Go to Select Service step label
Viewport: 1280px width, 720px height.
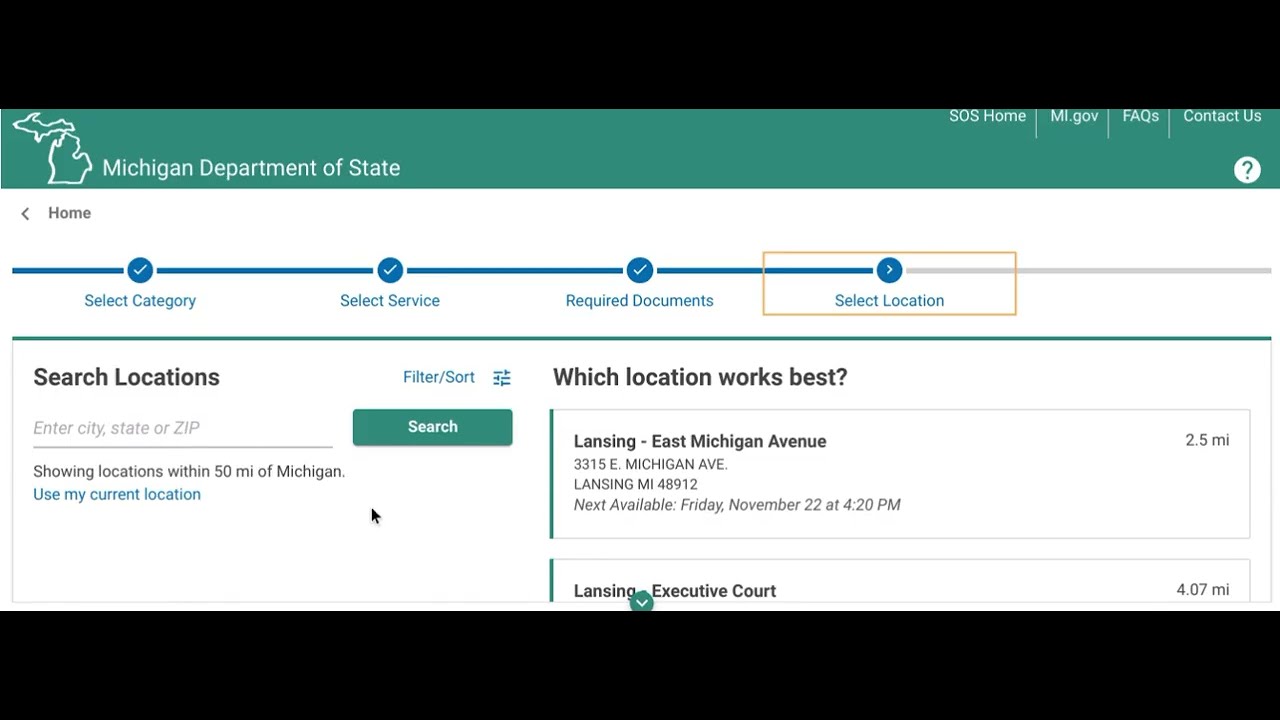(390, 301)
